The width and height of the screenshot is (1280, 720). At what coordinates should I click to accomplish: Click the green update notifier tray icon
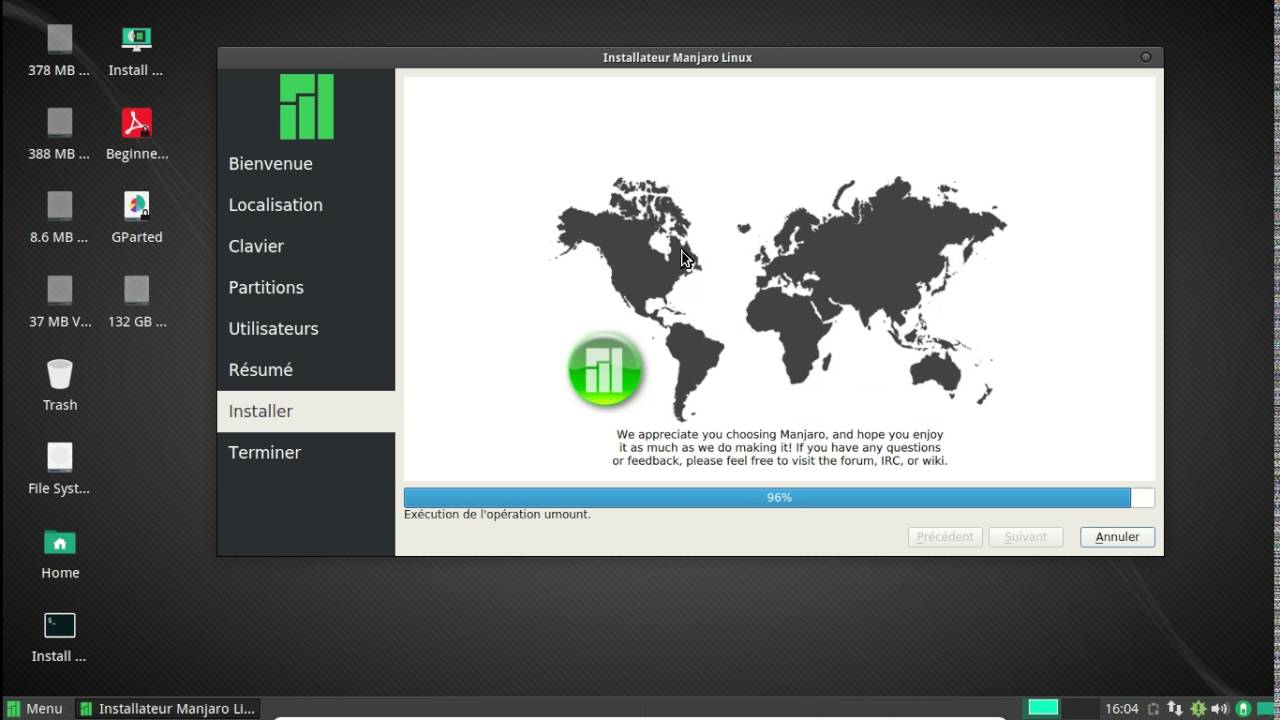pos(1198,709)
